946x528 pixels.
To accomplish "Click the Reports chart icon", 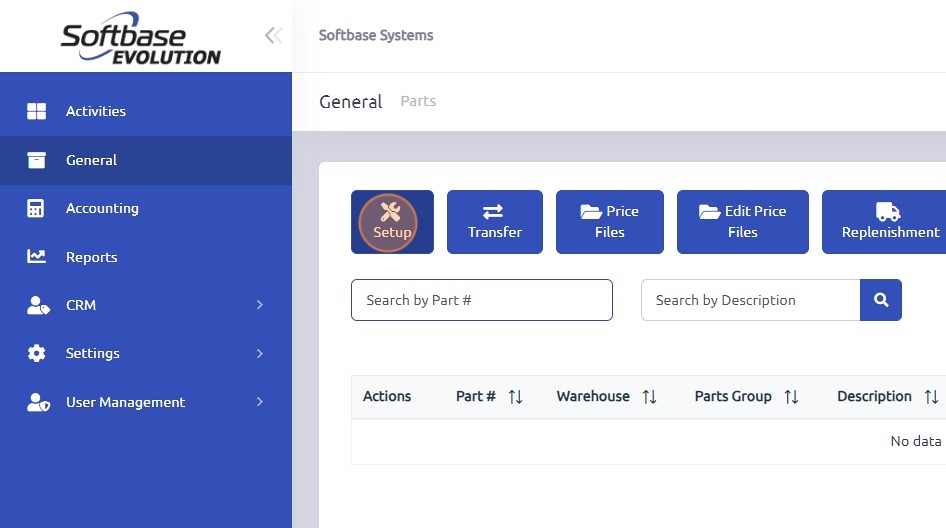I will (36, 256).
